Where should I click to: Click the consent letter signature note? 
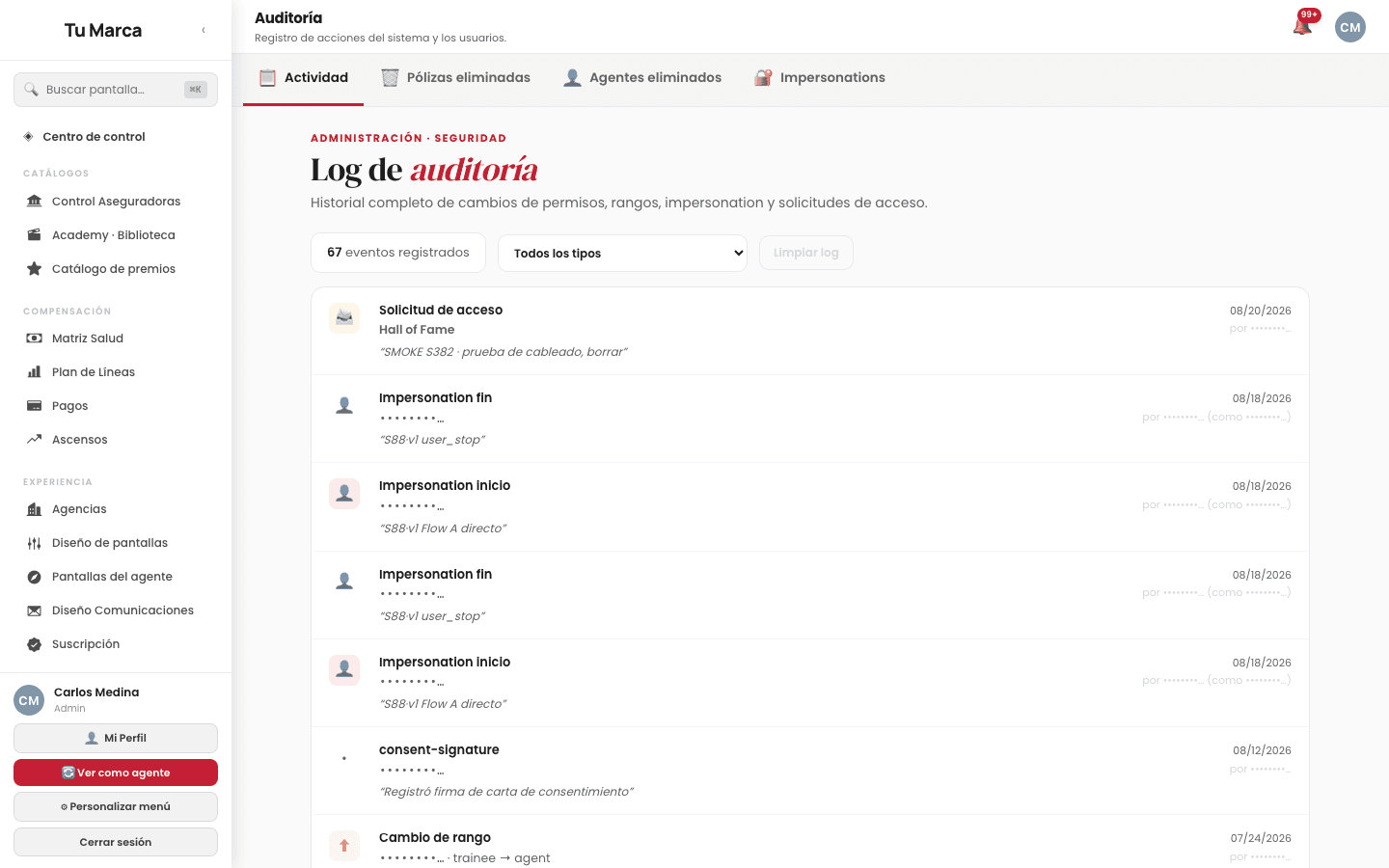point(506,792)
